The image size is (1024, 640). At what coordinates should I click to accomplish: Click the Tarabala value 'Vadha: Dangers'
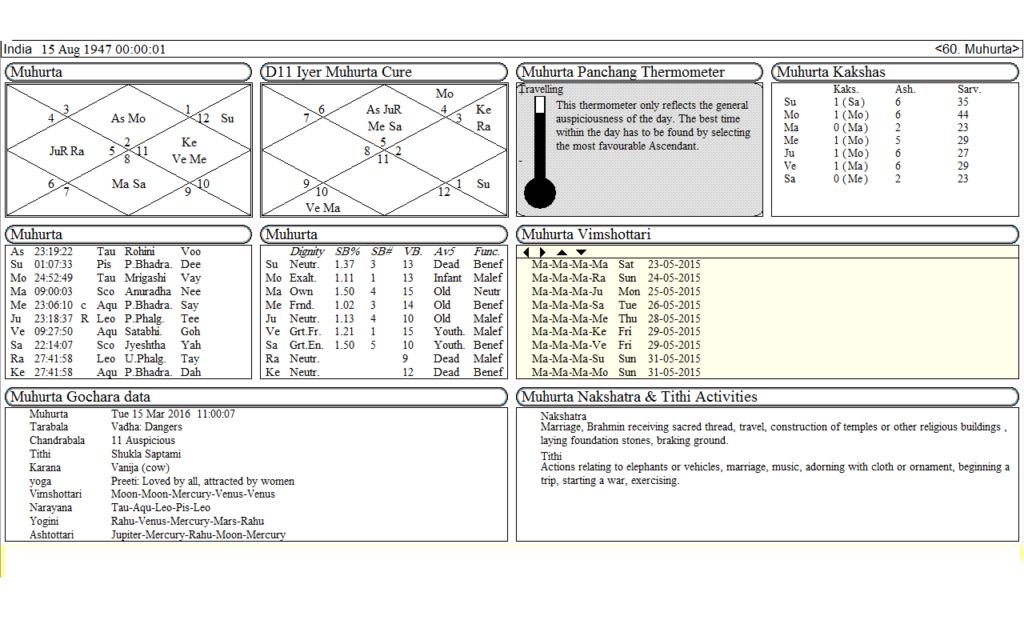146,427
